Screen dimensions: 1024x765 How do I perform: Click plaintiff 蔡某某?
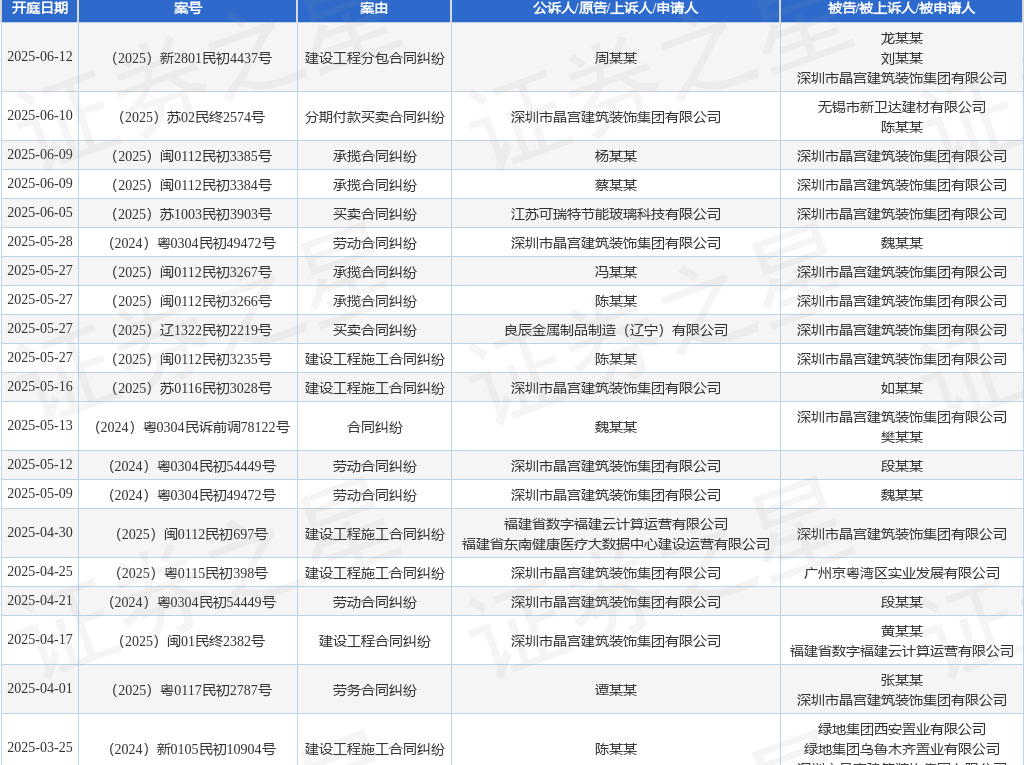coord(615,185)
